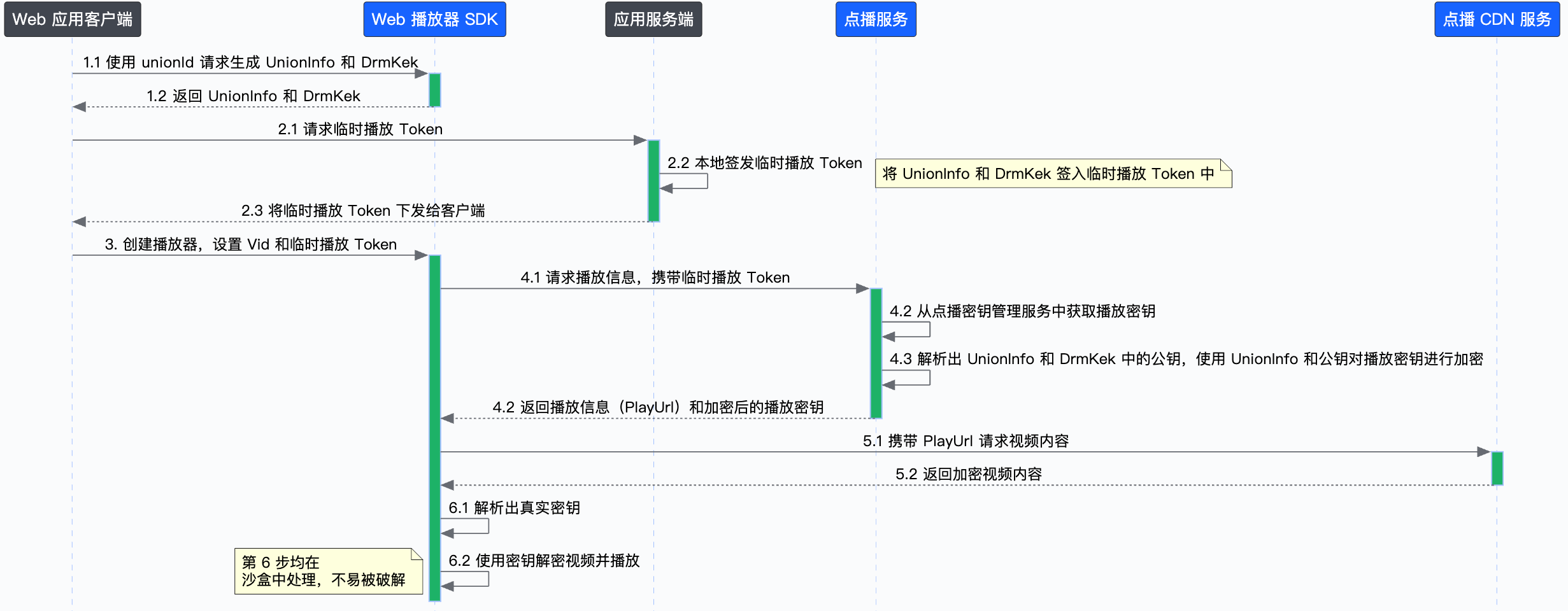The image size is (1568, 611).
Task: Click message "1.1 使用 unionId 请求生成 UnionInfo 和 DrmKek"
Action: pos(250,62)
